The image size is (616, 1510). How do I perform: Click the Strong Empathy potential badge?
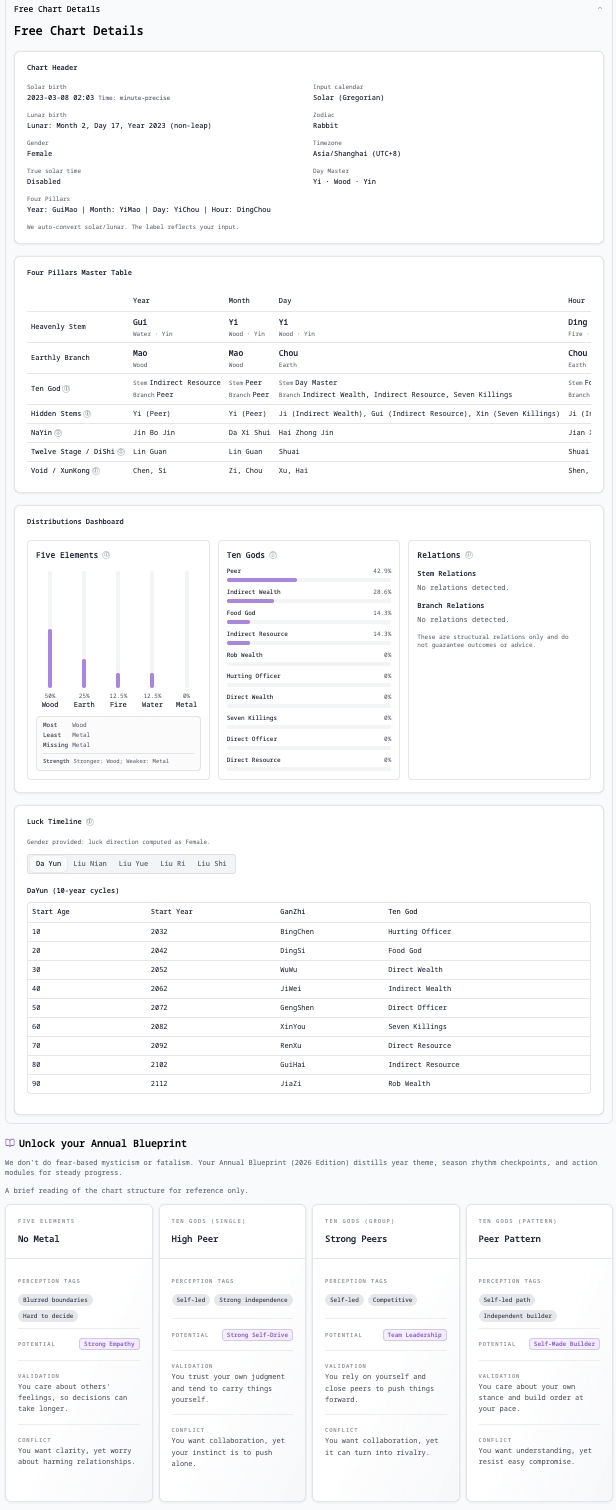pyautogui.click(x=110, y=1344)
